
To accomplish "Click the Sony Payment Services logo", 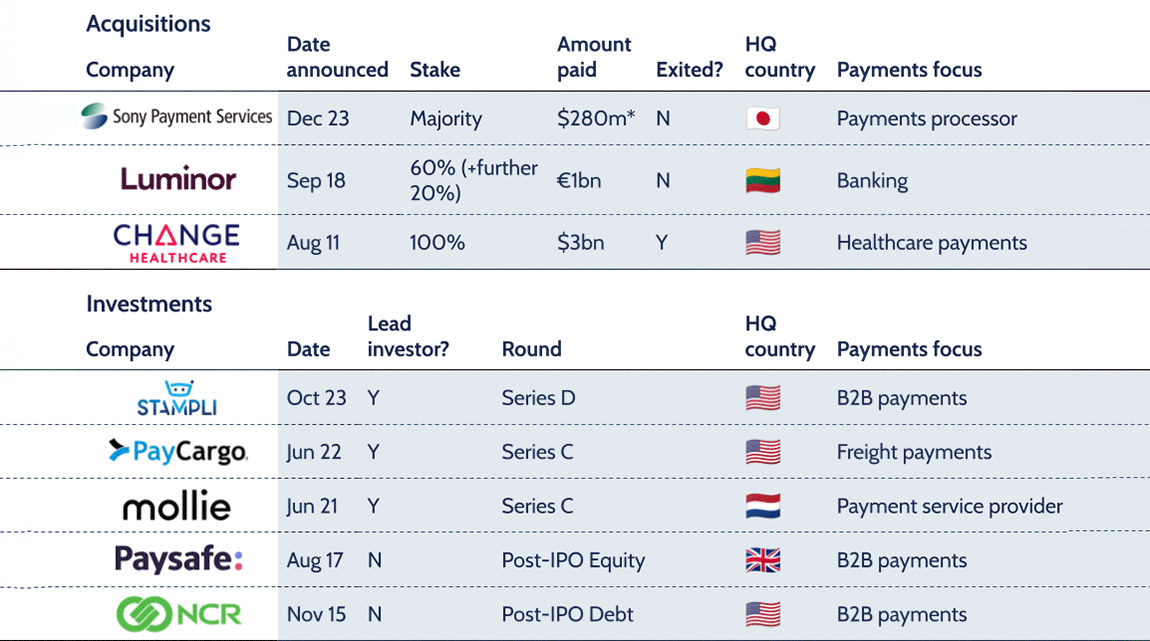I will (x=177, y=117).
